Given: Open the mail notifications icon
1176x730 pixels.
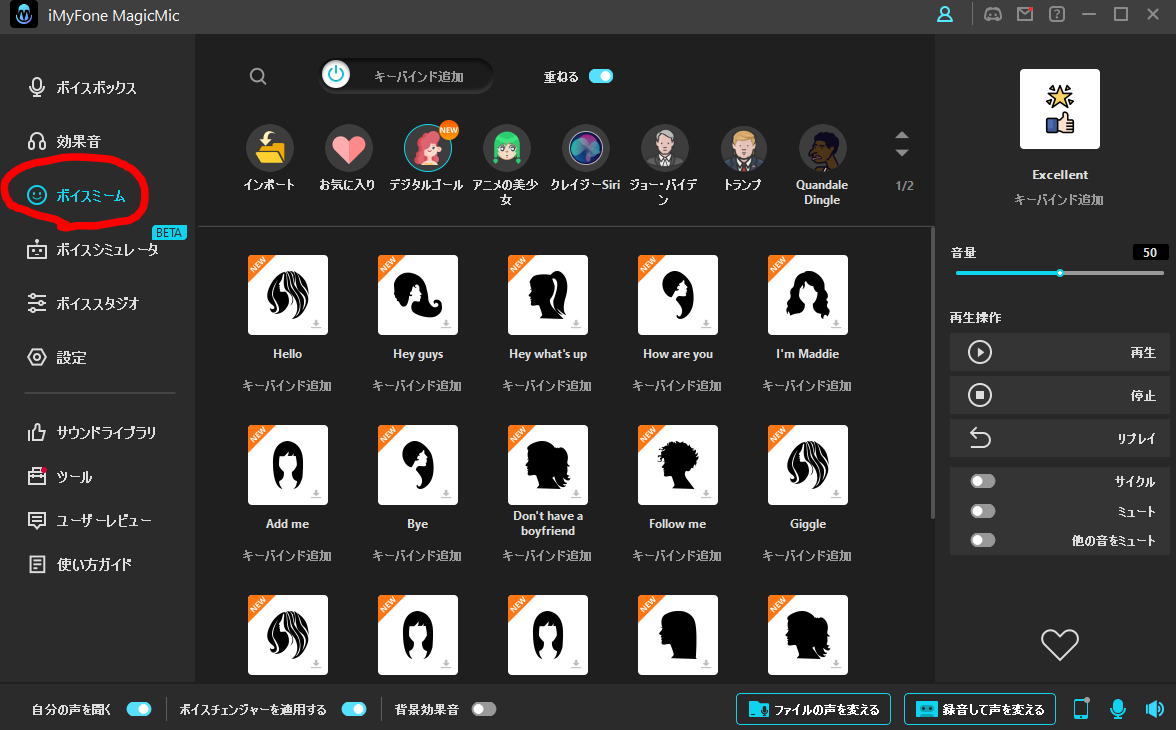Looking at the screenshot, I should click(1024, 14).
